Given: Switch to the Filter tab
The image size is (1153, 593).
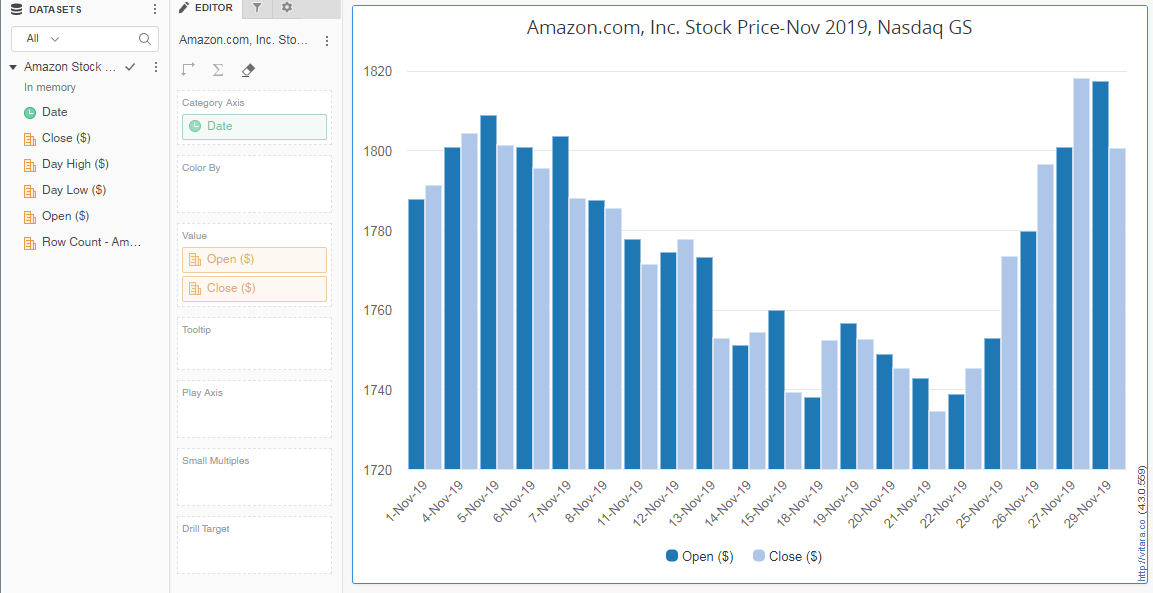Looking at the screenshot, I should (257, 8).
